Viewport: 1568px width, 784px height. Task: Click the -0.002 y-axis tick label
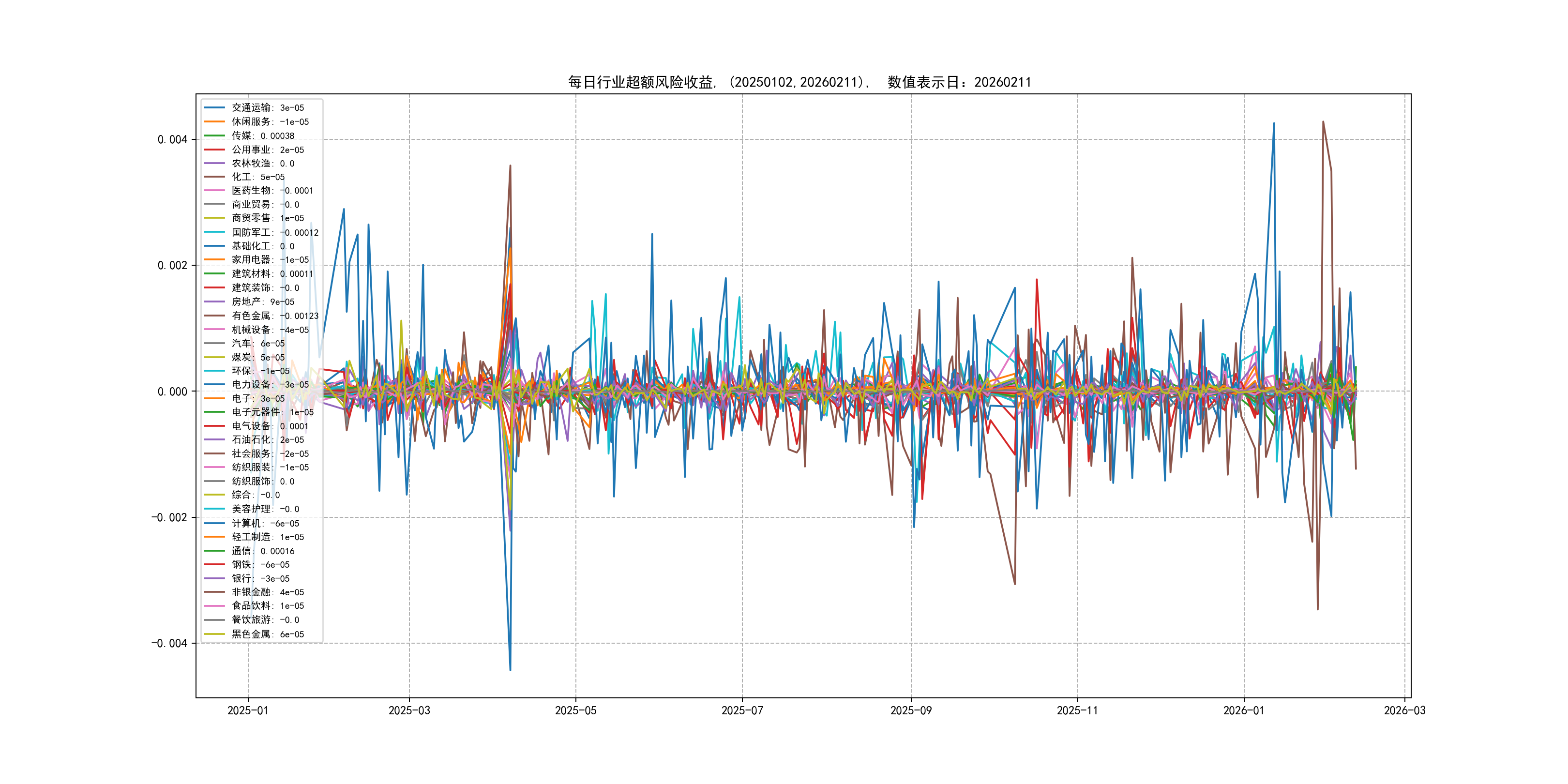(169, 517)
